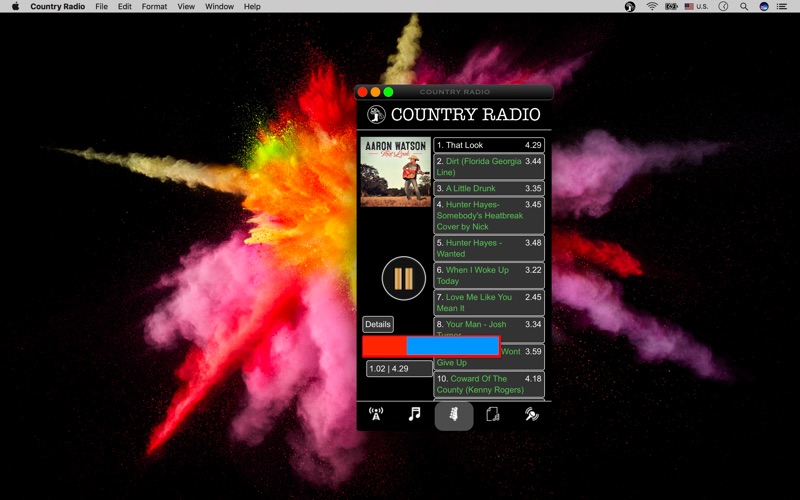Play track 2 Dirt (Florida Georgia Line)
The height and width of the screenshot is (500, 800).
489,167
